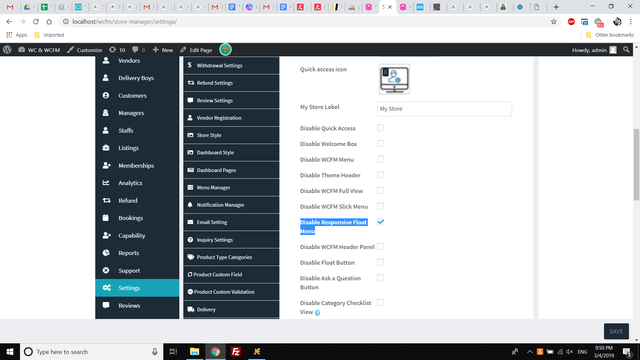Open the Managers section

(x=137, y=113)
